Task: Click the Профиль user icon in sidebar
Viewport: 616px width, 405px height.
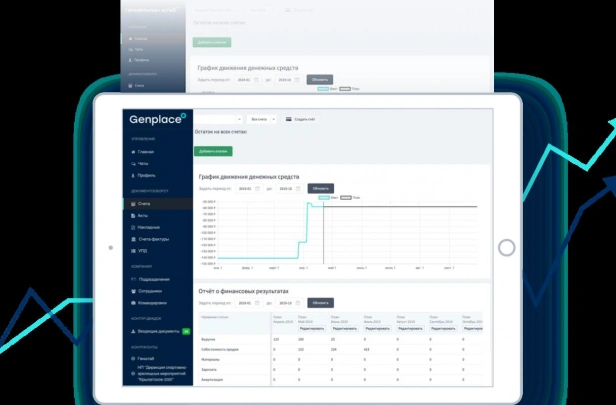Action: pos(133,175)
